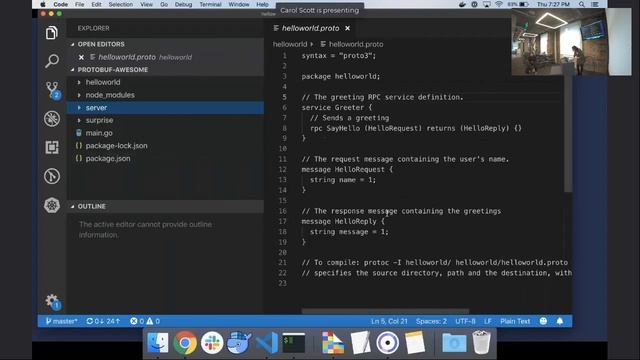Close helloworld.proto in Open Editors list

point(81,57)
